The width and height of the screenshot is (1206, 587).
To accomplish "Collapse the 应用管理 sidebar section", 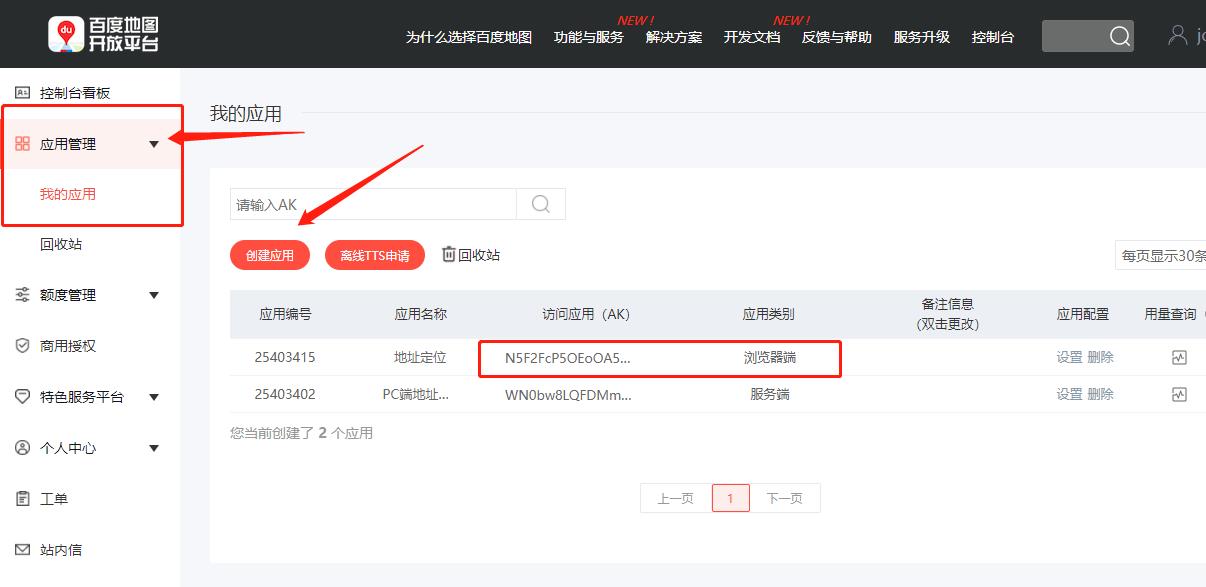I will click(153, 143).
